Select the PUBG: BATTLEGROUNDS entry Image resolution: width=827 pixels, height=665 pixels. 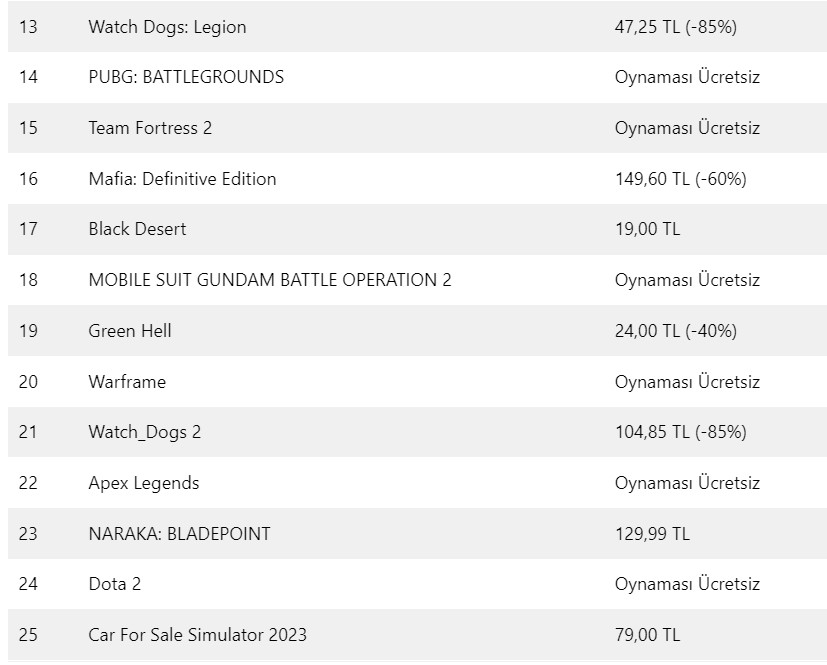pyautogui.click(x=186, y=77)
